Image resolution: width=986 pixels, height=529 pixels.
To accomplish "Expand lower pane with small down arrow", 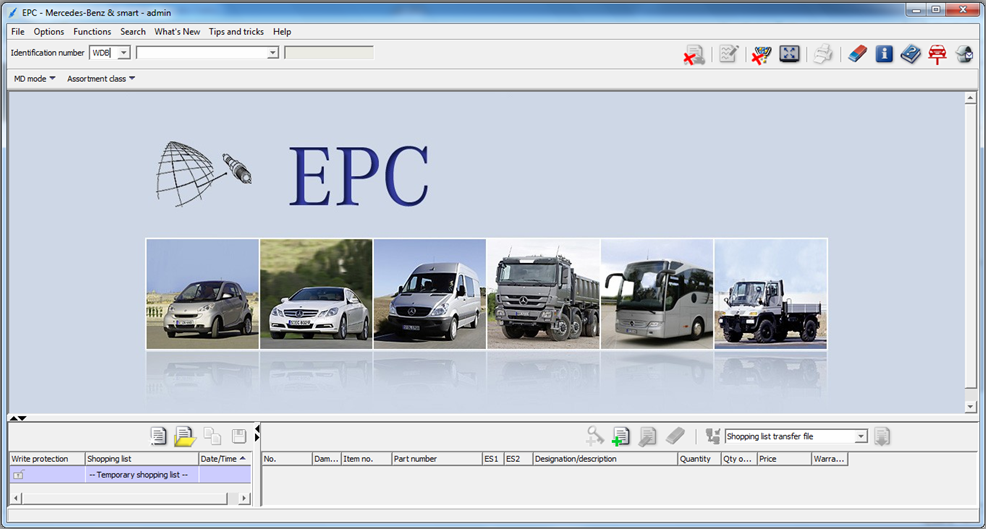I will click(x=23, y=418).
